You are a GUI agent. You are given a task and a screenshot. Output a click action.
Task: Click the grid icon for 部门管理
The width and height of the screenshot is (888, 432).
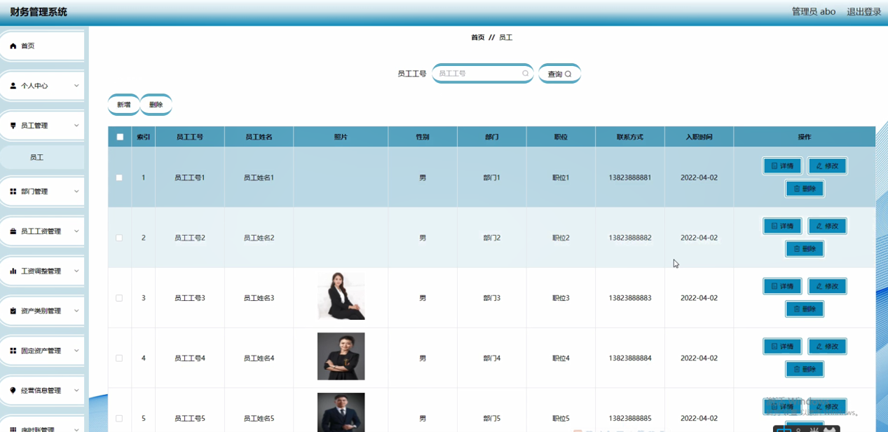pos(13,191)
